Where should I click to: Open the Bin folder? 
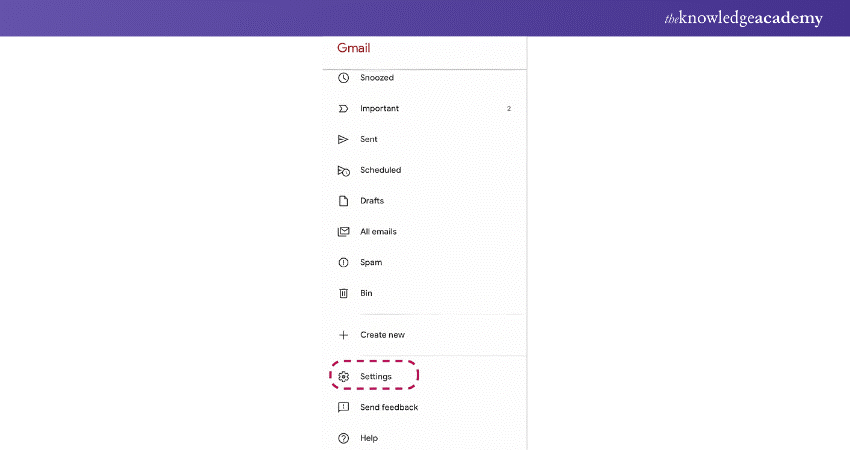(x=366, y=293)
